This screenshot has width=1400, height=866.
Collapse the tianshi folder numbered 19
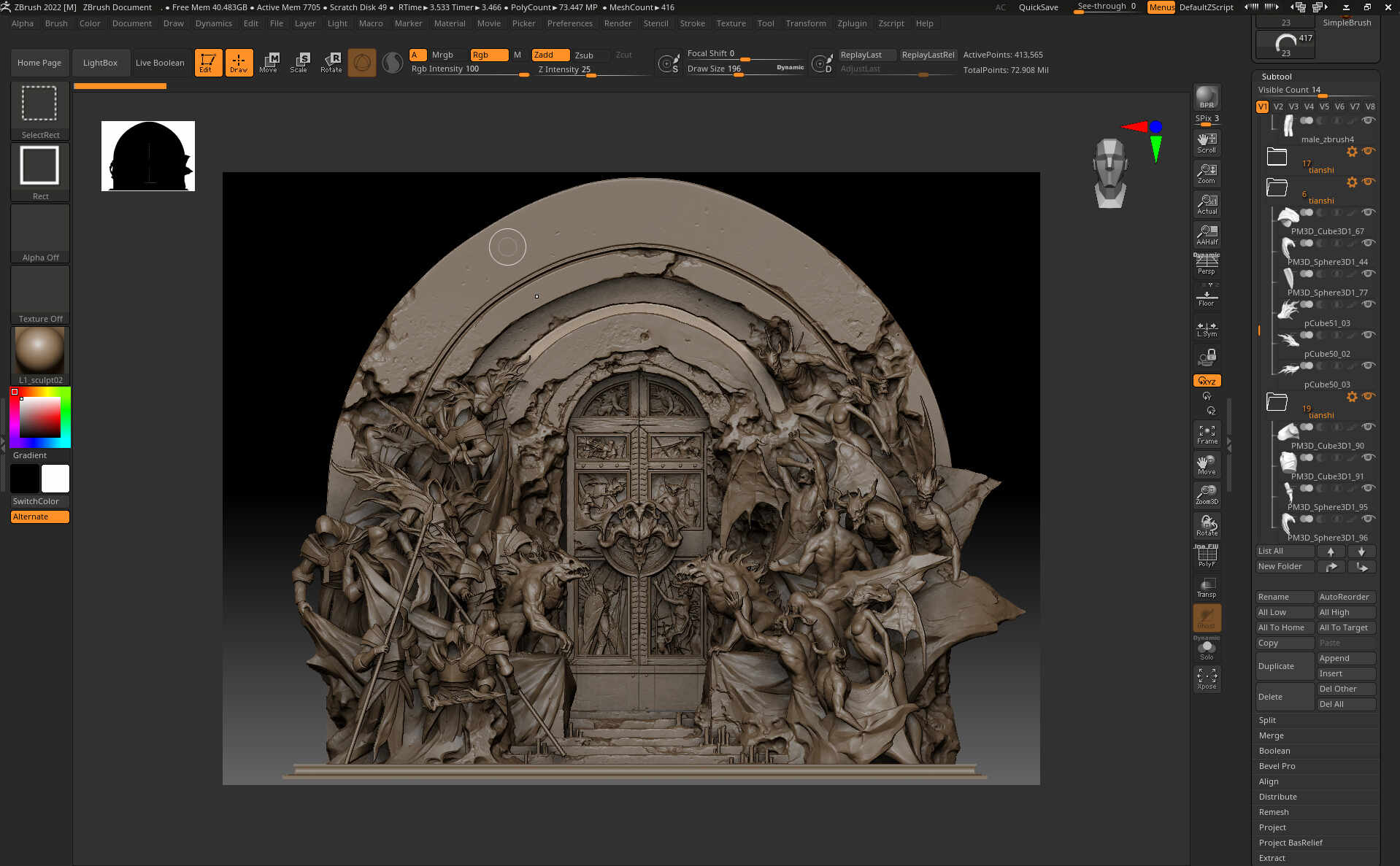click(x=1277, y=401)
